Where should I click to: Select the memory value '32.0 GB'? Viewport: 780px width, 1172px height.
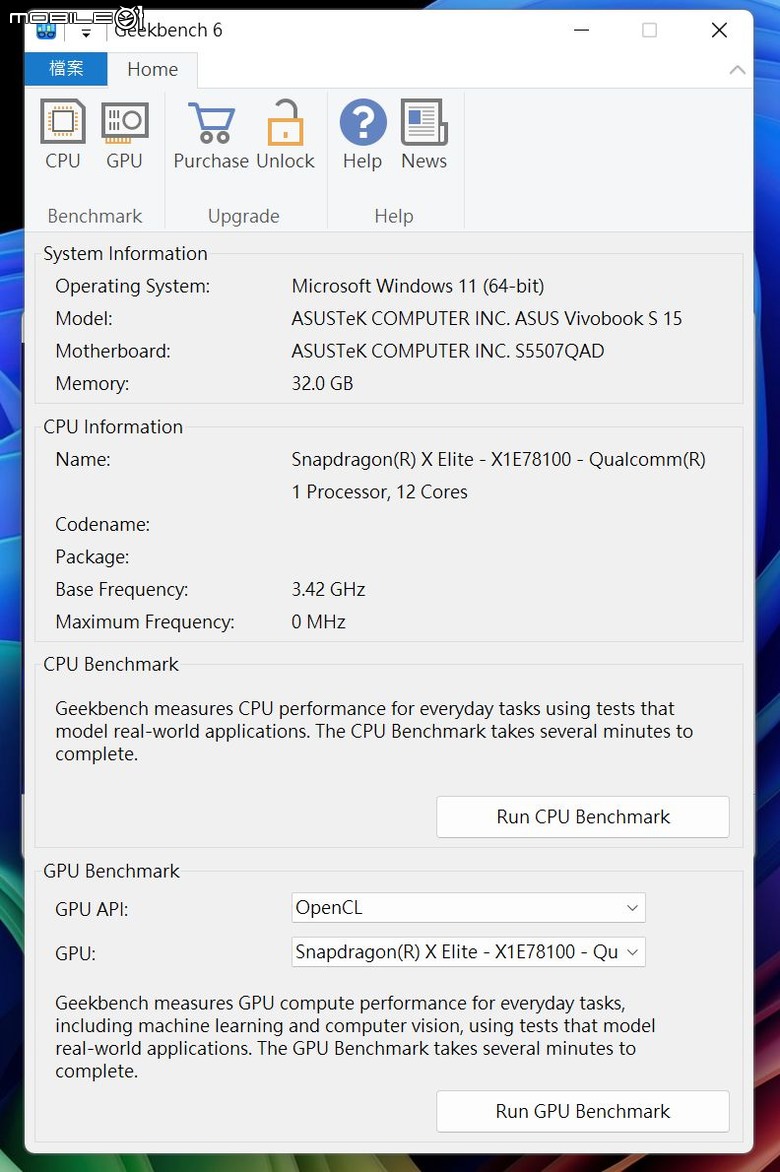(x=322, y=383)
